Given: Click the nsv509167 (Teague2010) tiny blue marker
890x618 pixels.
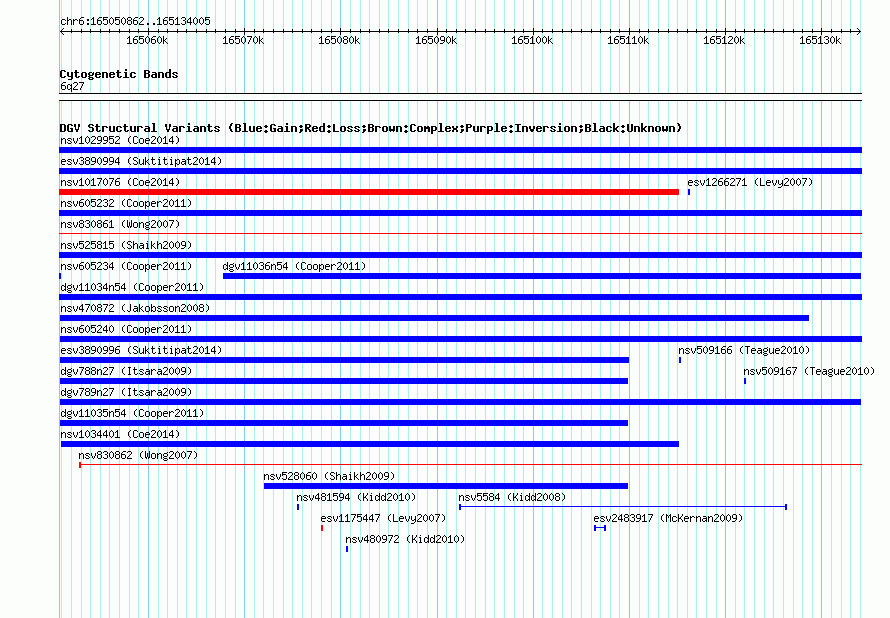Looking at the screenshot, I should tap(745, 381).
